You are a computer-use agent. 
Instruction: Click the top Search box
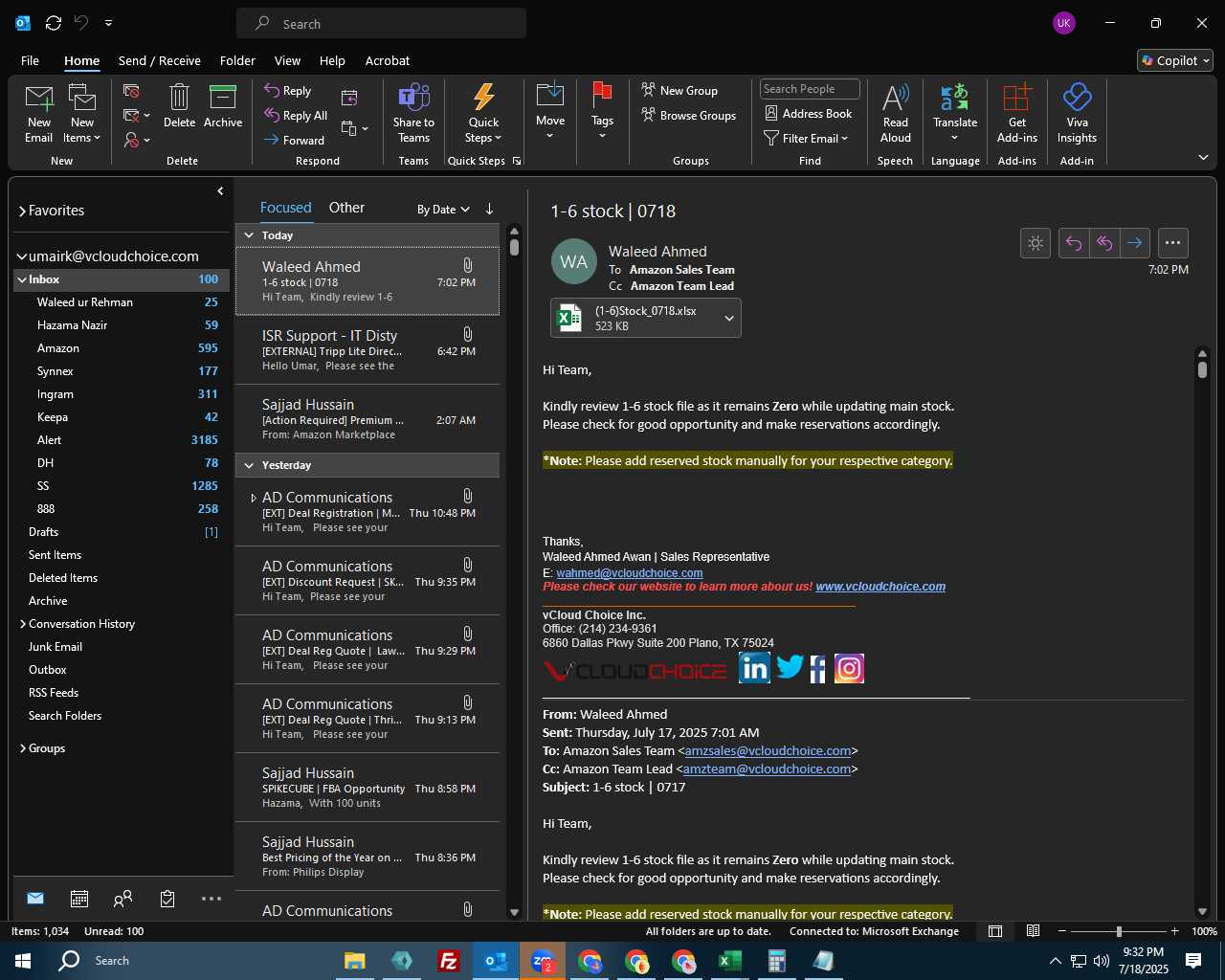[x=381, y=24]
